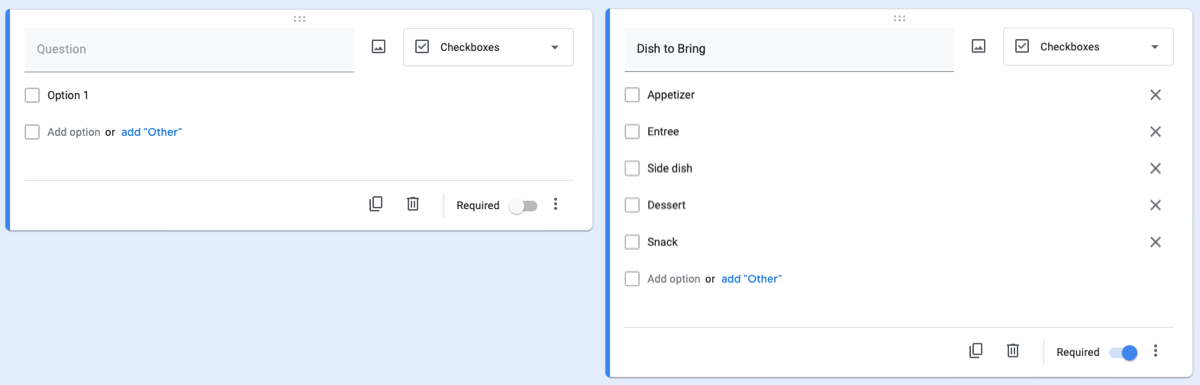Duplicate the blank Question card
The width and height of the screenshot is (1200, 385).
pyautogui.click(x=376, y=204)
